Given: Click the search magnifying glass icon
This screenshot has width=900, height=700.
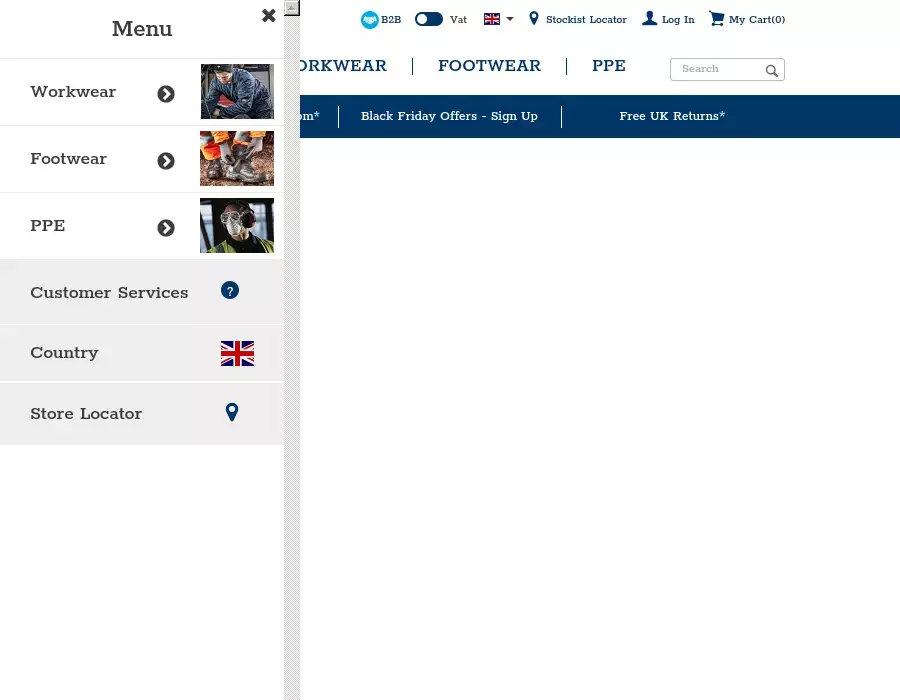Looking at the screenshot, I should (772, 70).
